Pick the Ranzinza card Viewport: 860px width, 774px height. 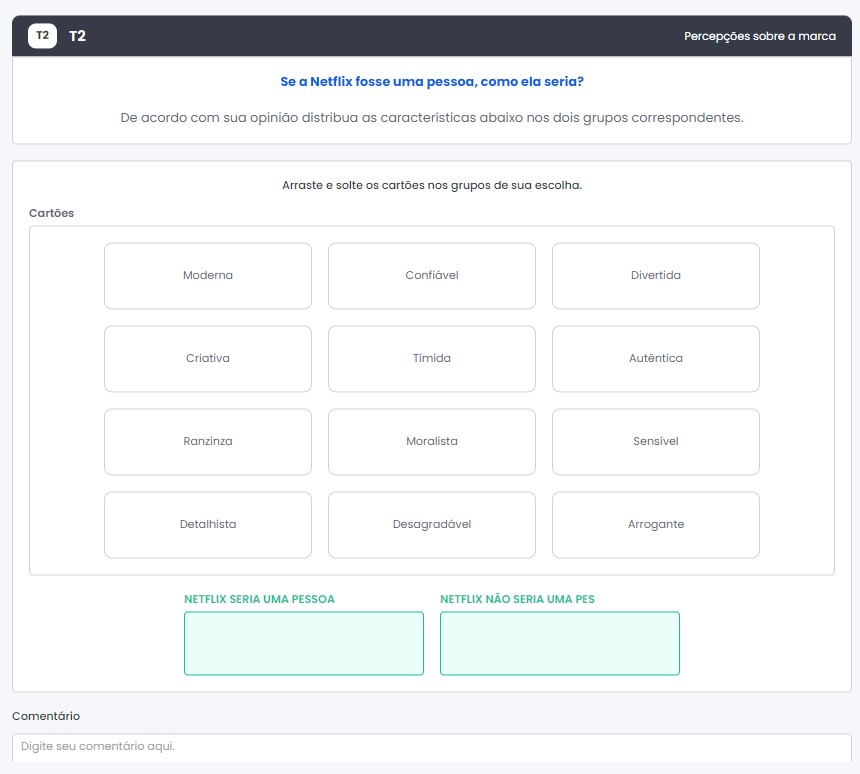coord(208,442)
